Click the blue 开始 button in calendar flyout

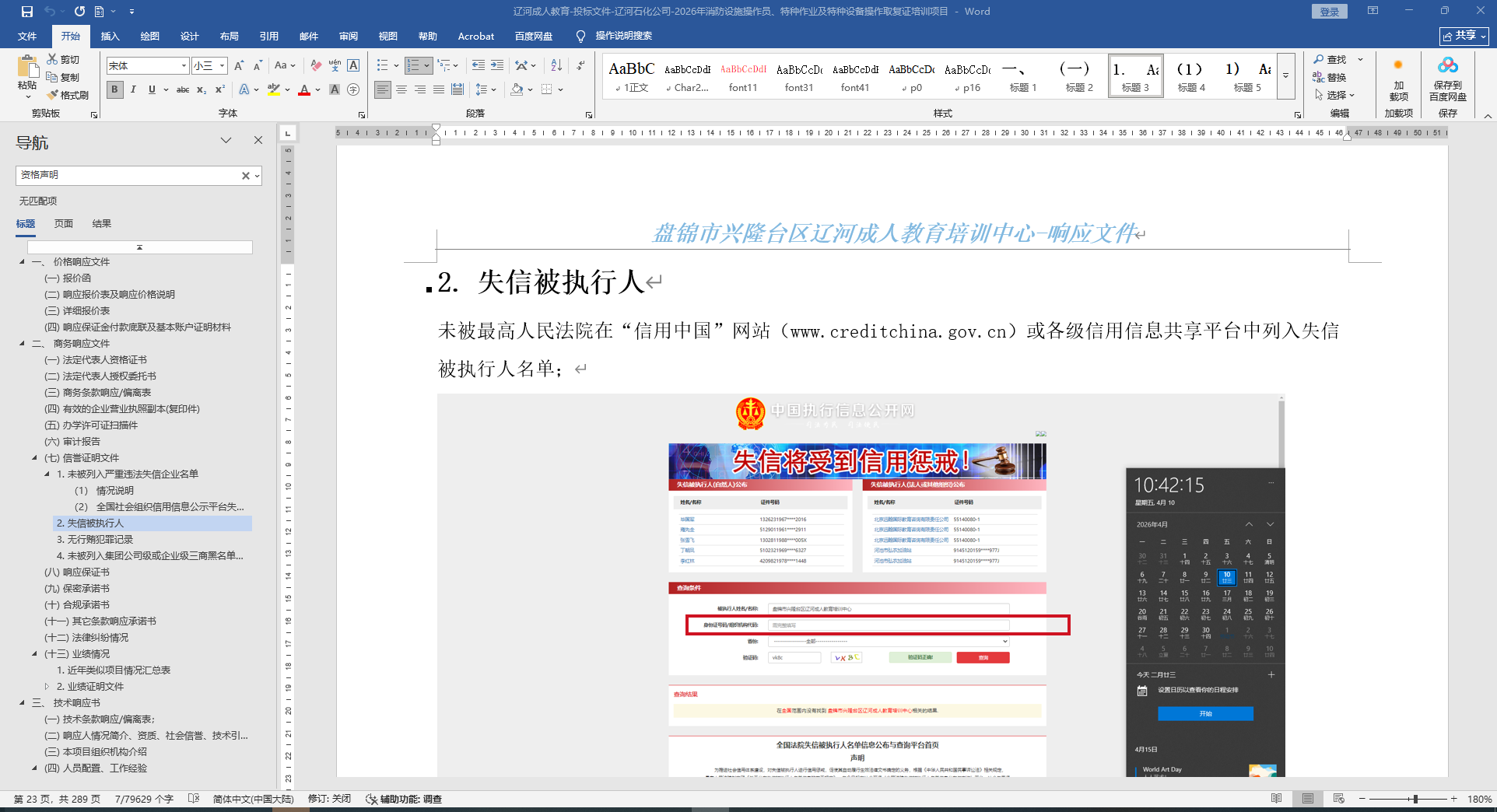click(x=1205, y=713)
